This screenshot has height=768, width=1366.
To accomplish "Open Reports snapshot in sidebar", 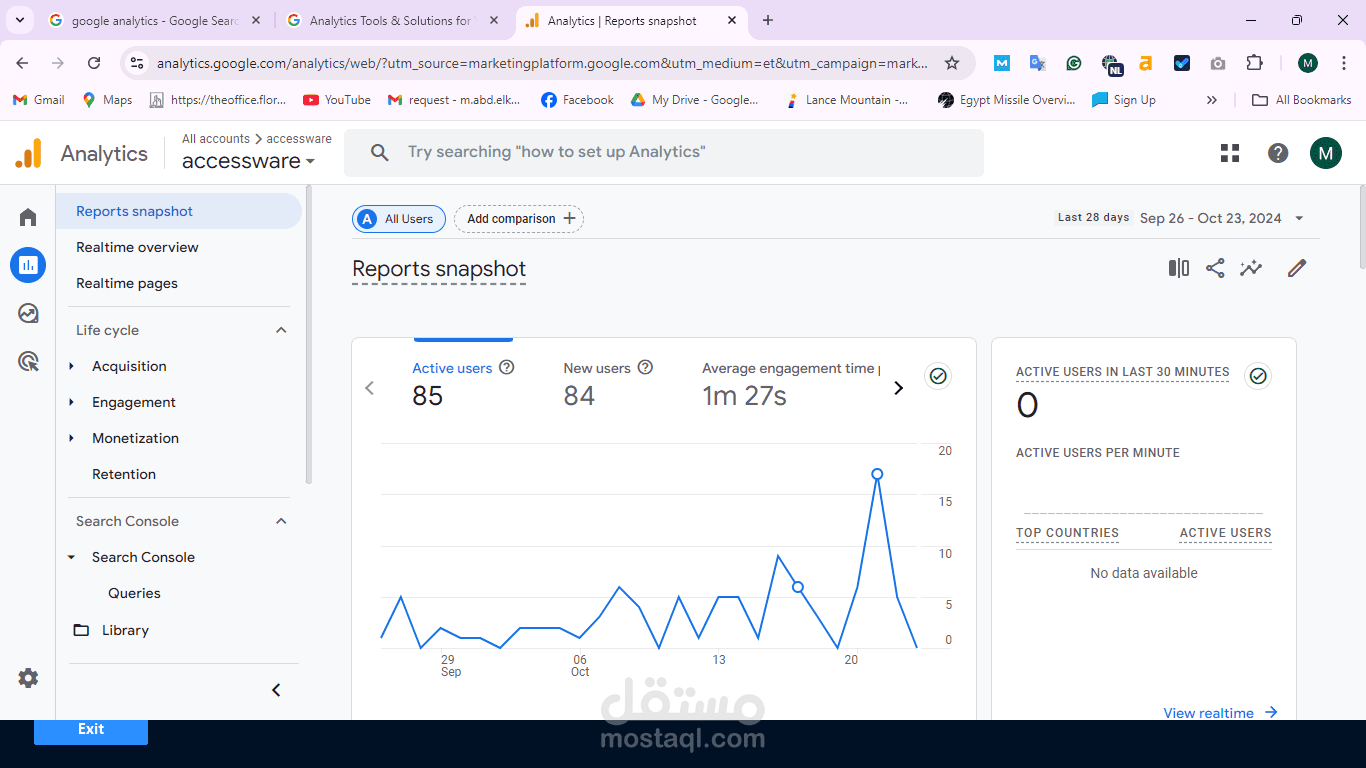I will (x=179, y=211).
